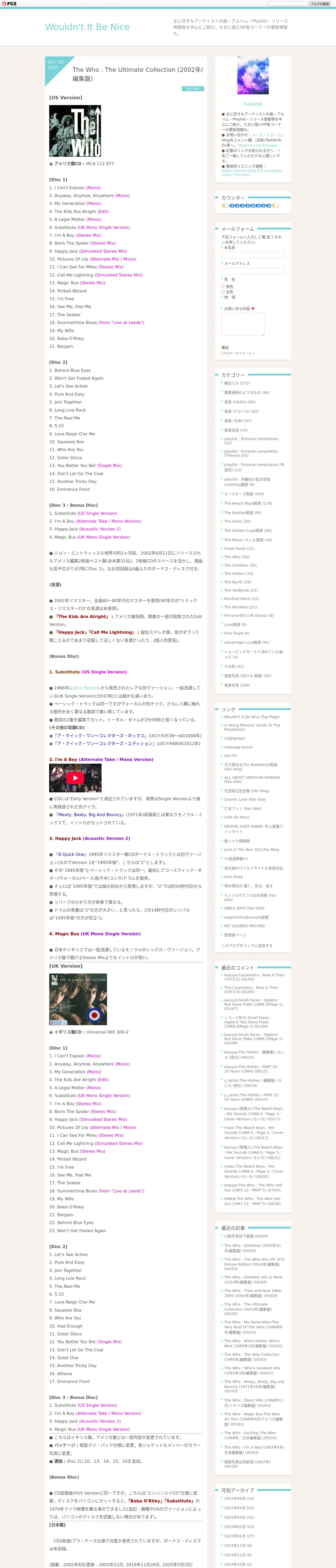Open the Meaty, Beaty, Big And Bouncy link
This screenshot has width=336, height=1568.
(90, 814)
